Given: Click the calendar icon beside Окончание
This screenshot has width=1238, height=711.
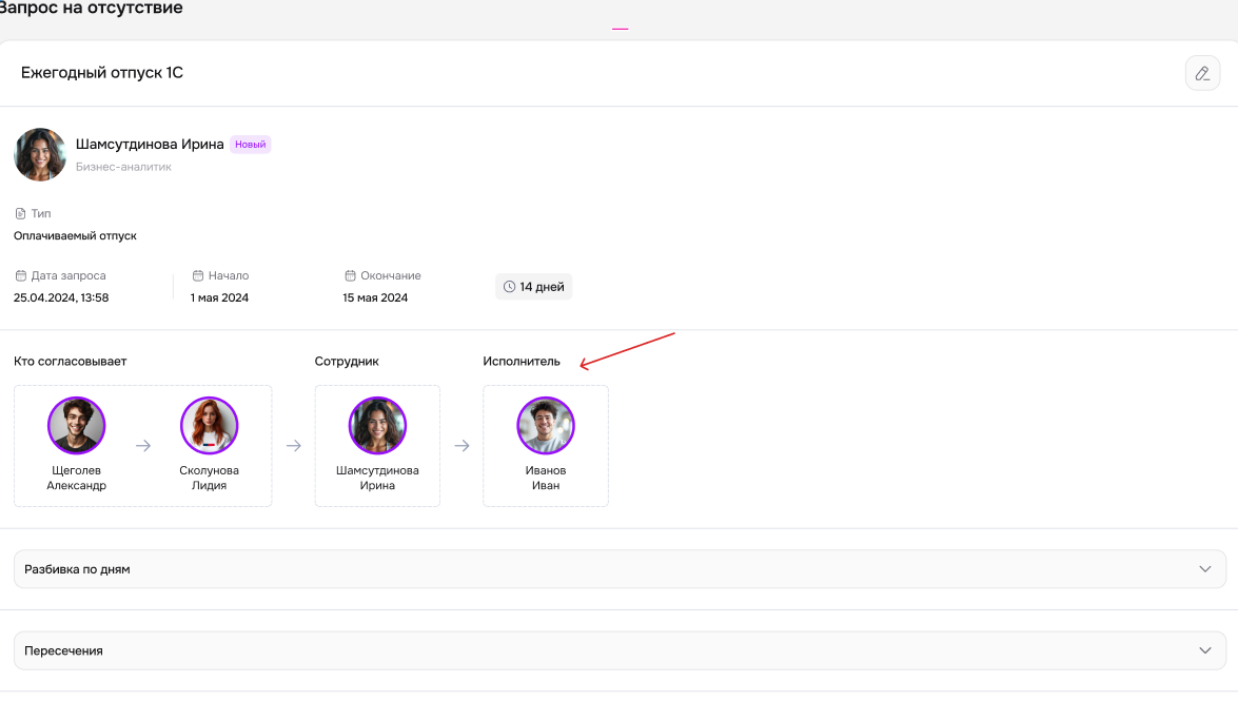Looking at the screenshot, I should (350, 276).
